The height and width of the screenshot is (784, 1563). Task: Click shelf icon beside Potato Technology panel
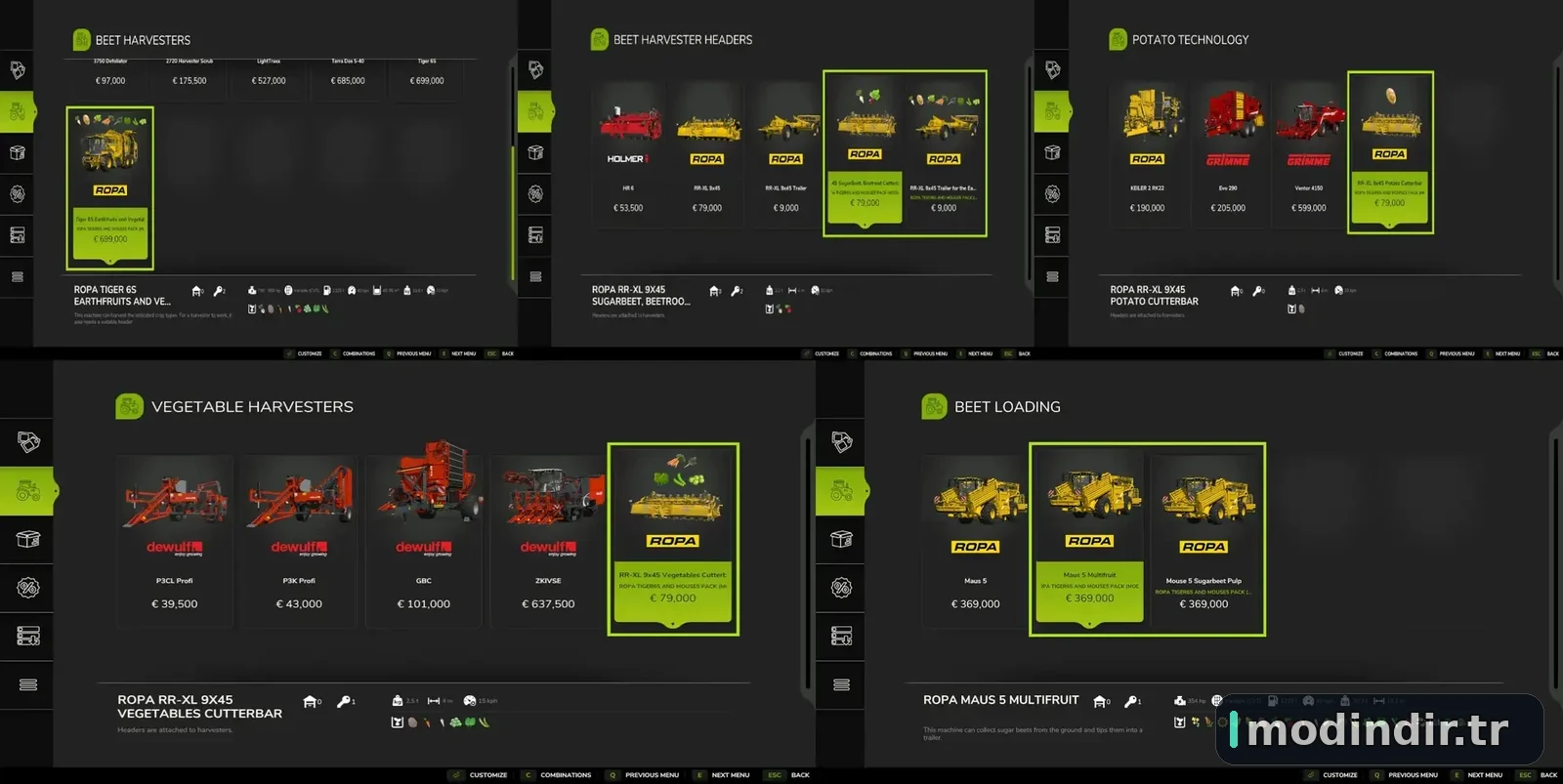[1052, 235]
